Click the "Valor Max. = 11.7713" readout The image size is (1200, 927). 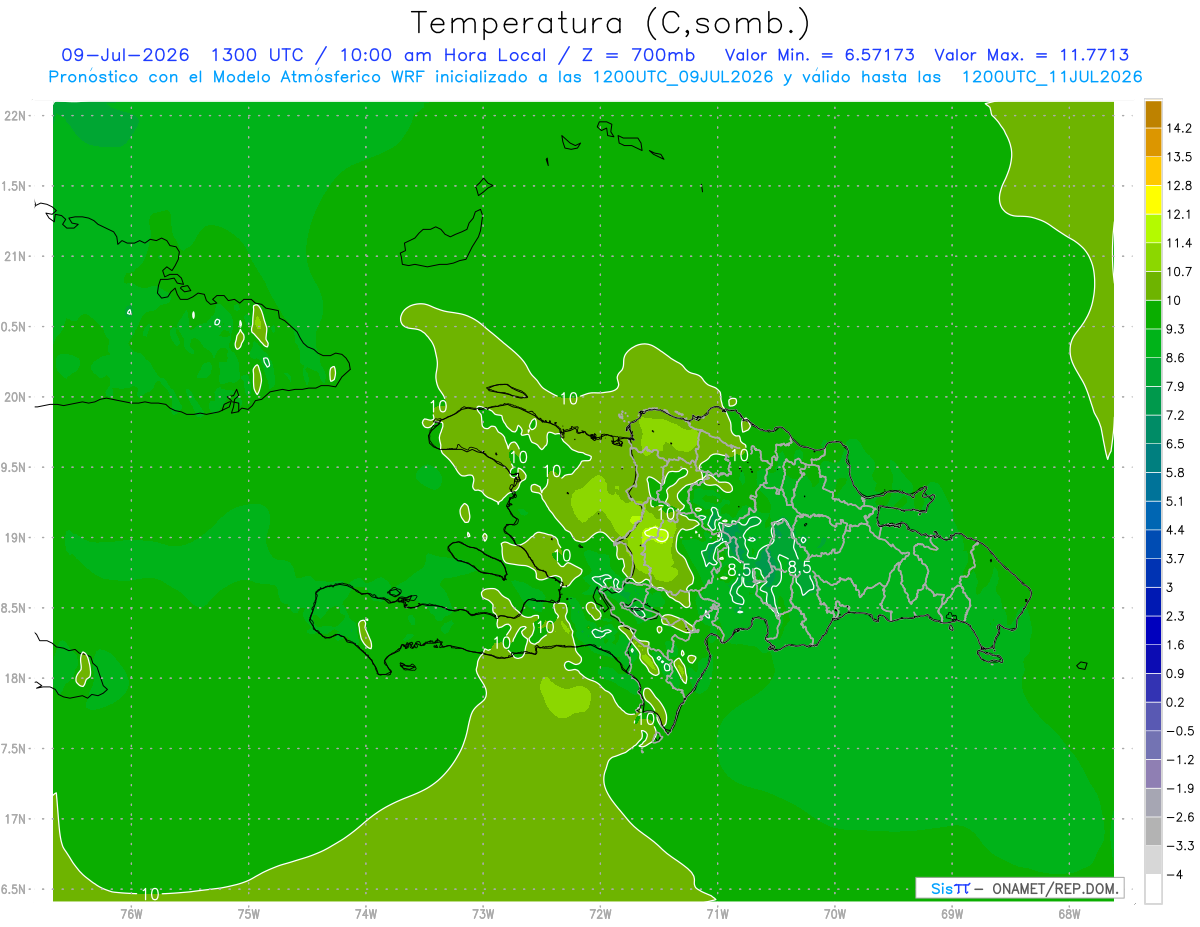[x=1032, y=55]
